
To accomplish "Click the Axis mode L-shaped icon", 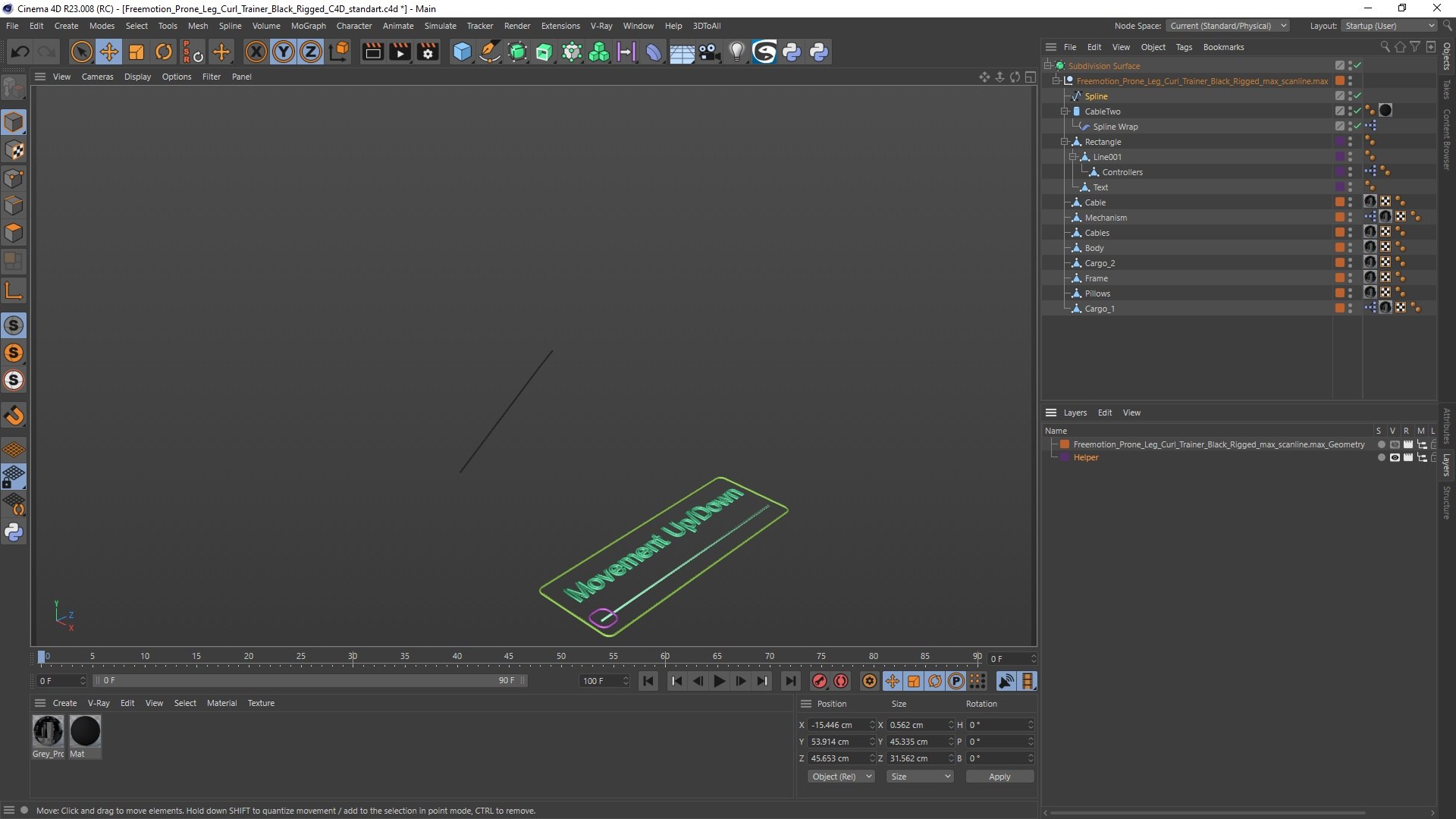I will coord(14,290).
